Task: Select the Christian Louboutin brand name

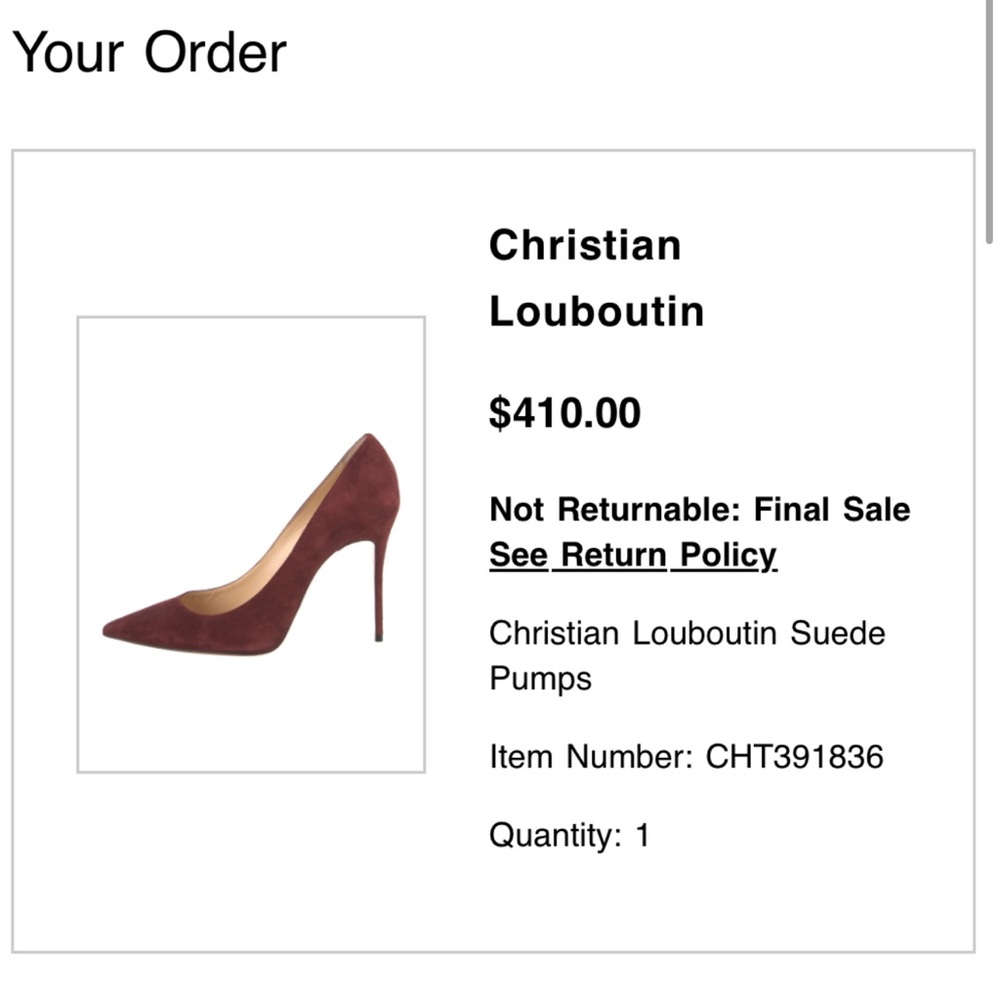Action: (597, 277)
